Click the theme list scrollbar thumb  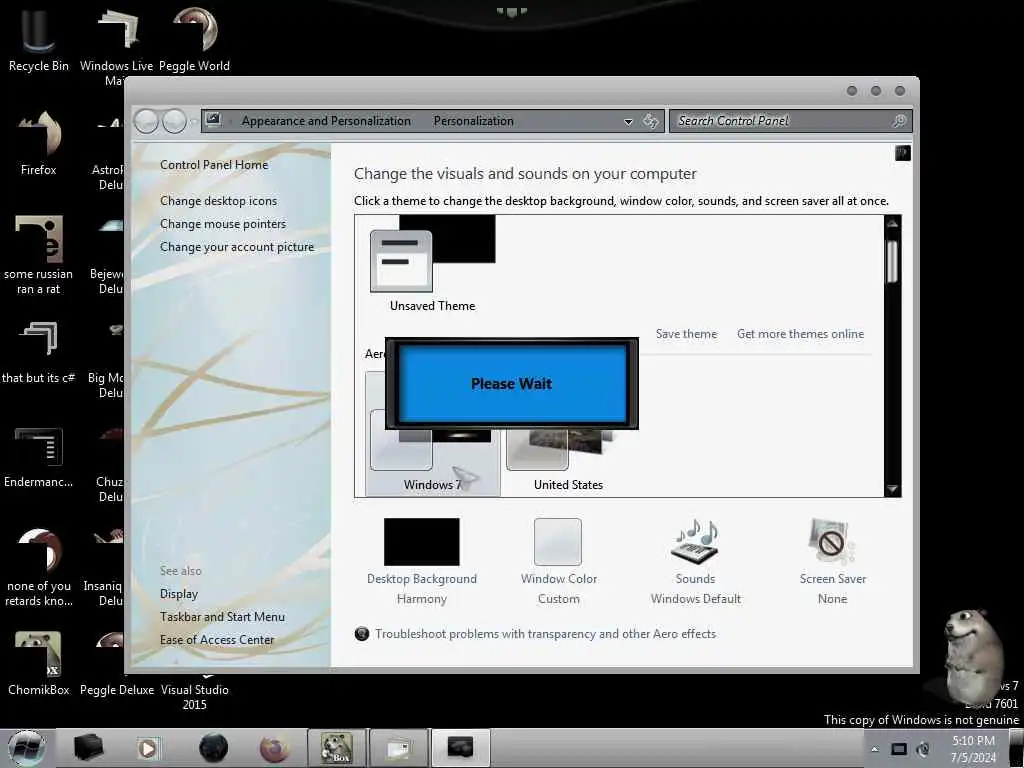click(x=892, y=261)
